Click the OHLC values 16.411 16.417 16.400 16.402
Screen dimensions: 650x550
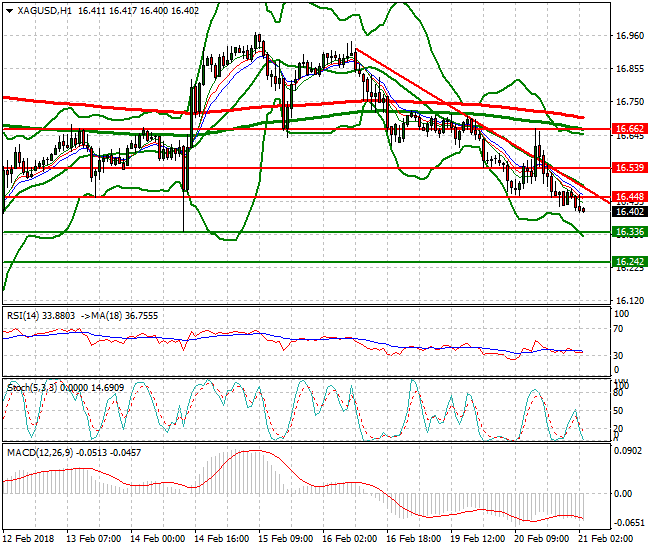click(138, 11)
